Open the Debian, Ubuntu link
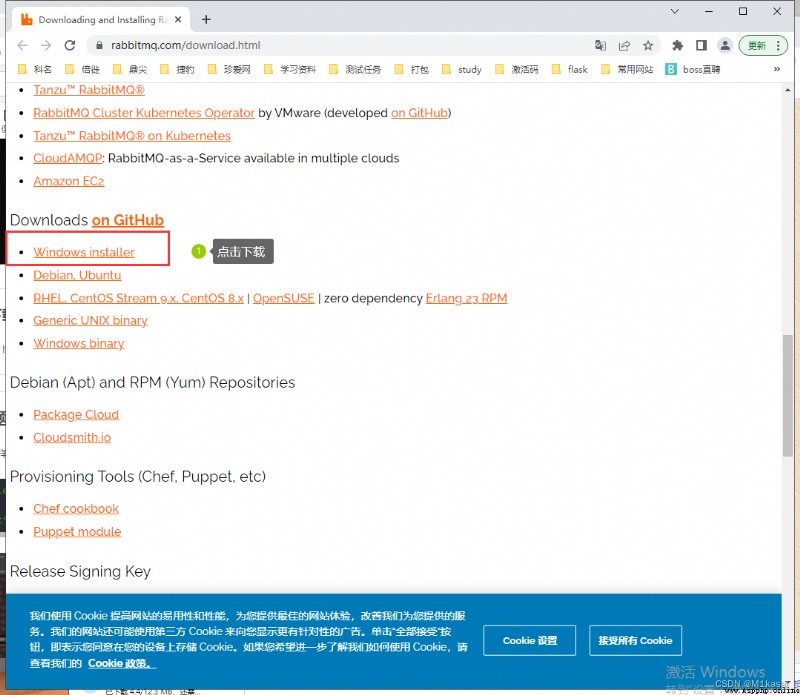This screenshot has width=800, height=695. coord(77,275)
